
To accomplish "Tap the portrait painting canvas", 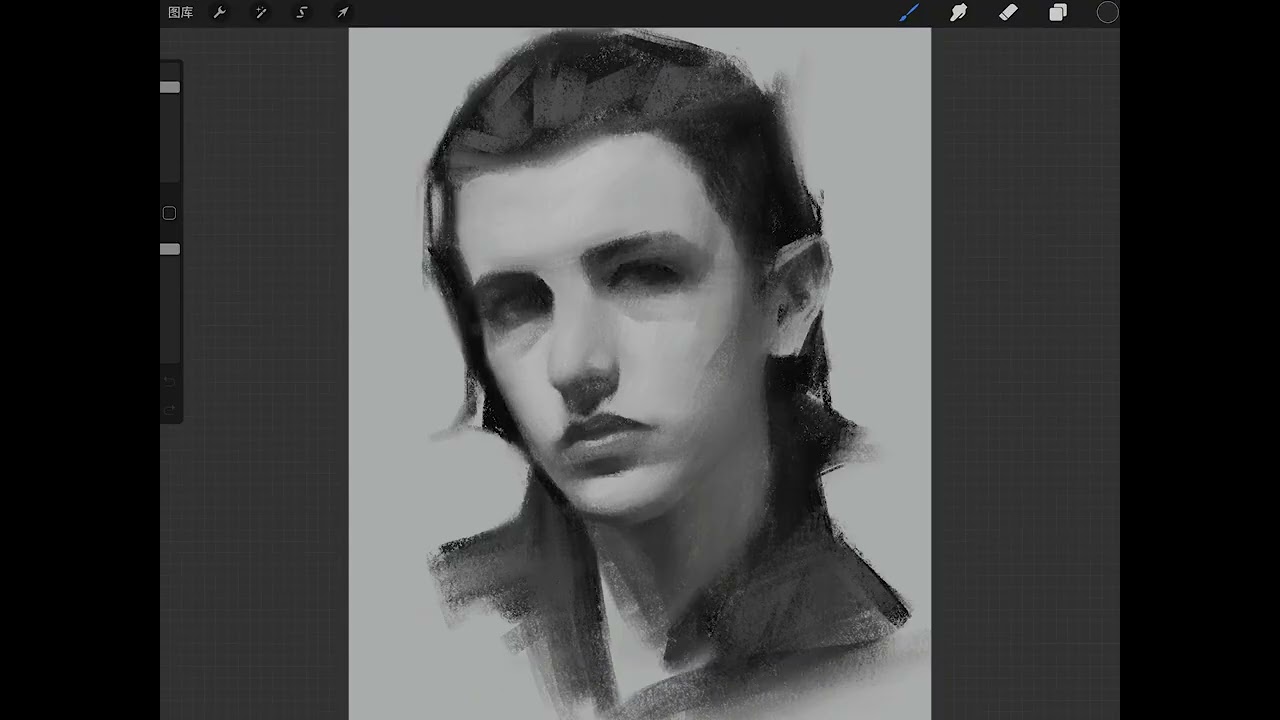I will click(x=640, y=373).
